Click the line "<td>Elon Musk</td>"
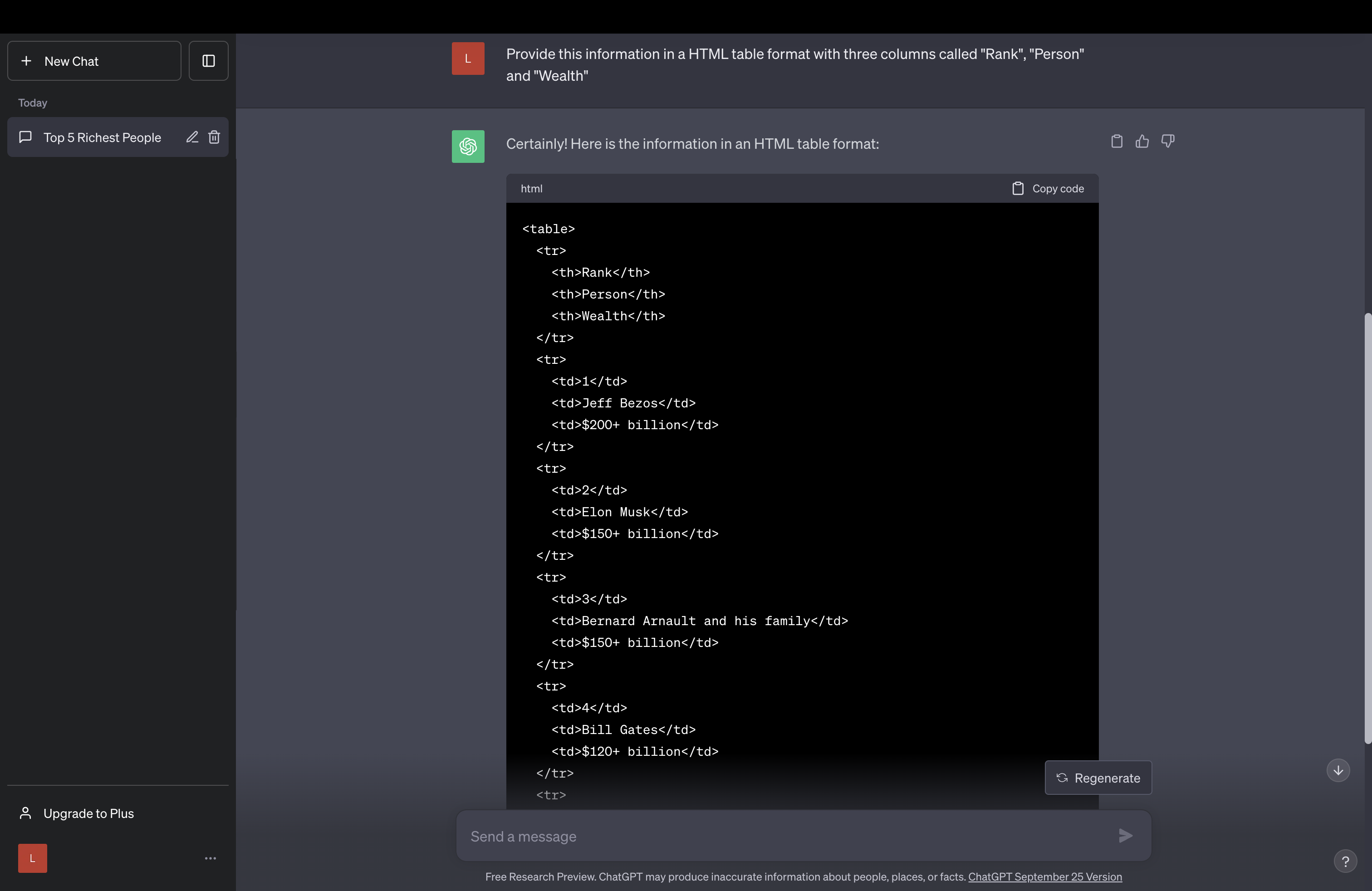This screenshot has width=1372, height=891. tap(620, 512)
